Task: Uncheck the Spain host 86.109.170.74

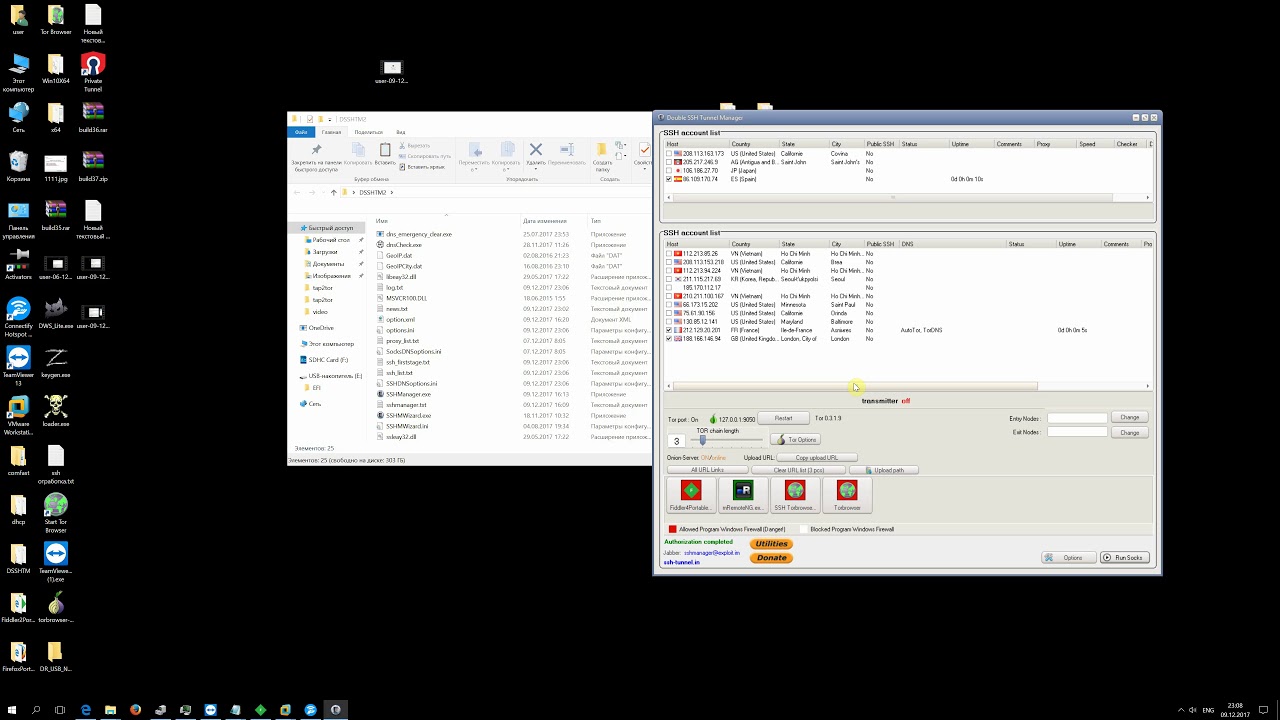Action: (669, 179)
